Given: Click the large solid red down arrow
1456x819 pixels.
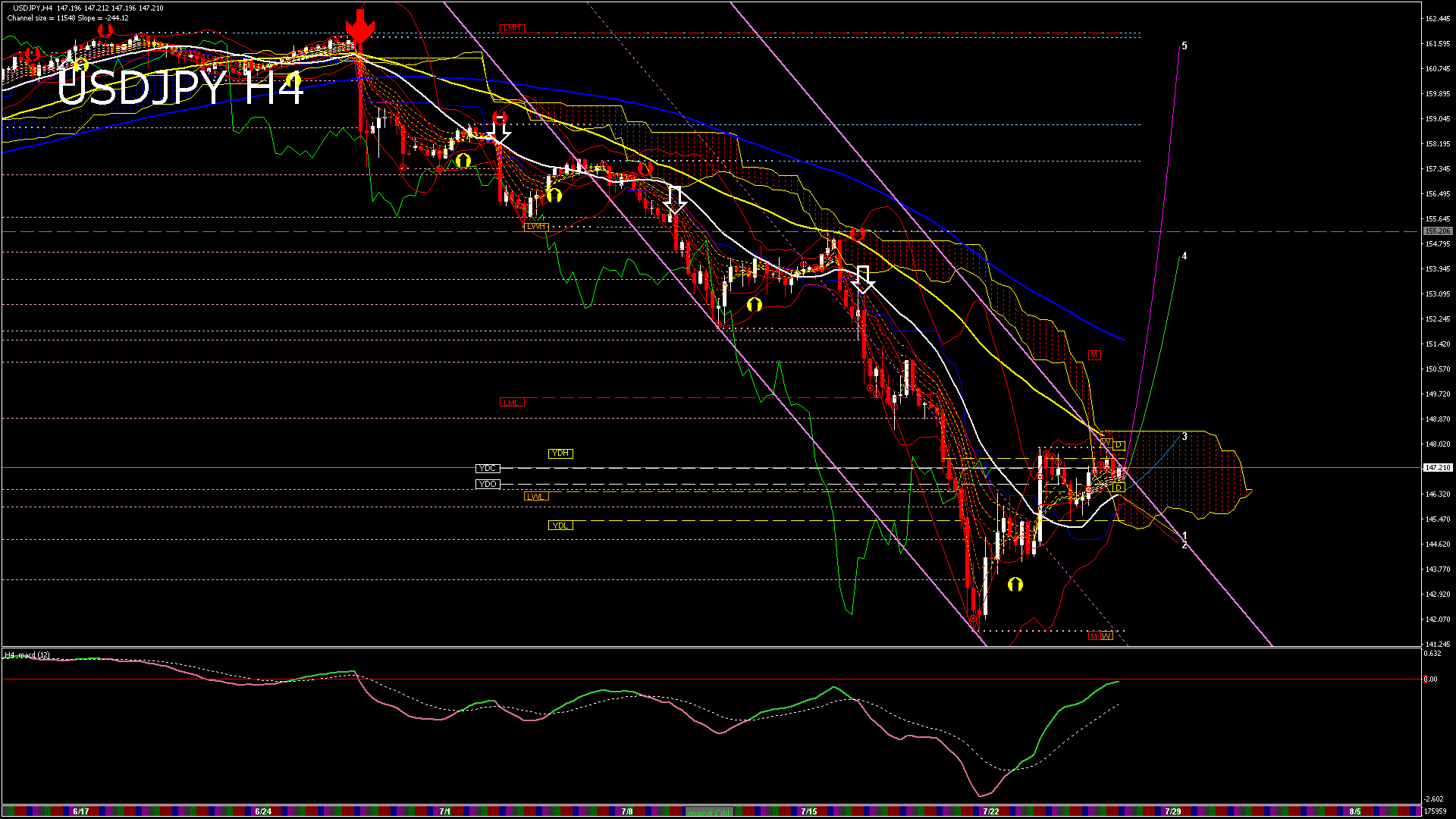Looking at the screenshot, I should coord(359,28).
